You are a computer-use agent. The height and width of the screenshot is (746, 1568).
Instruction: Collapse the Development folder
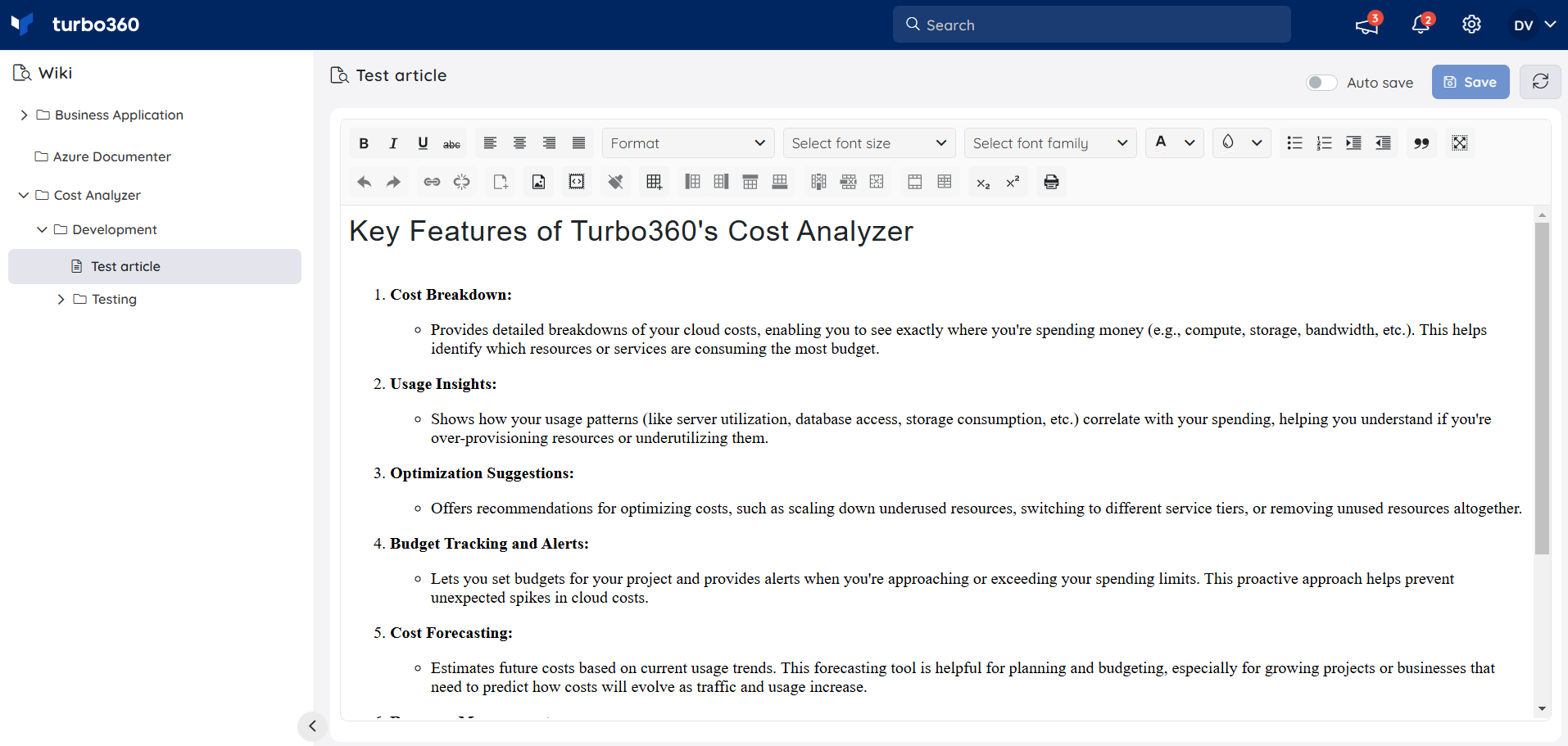click(42, 230)
